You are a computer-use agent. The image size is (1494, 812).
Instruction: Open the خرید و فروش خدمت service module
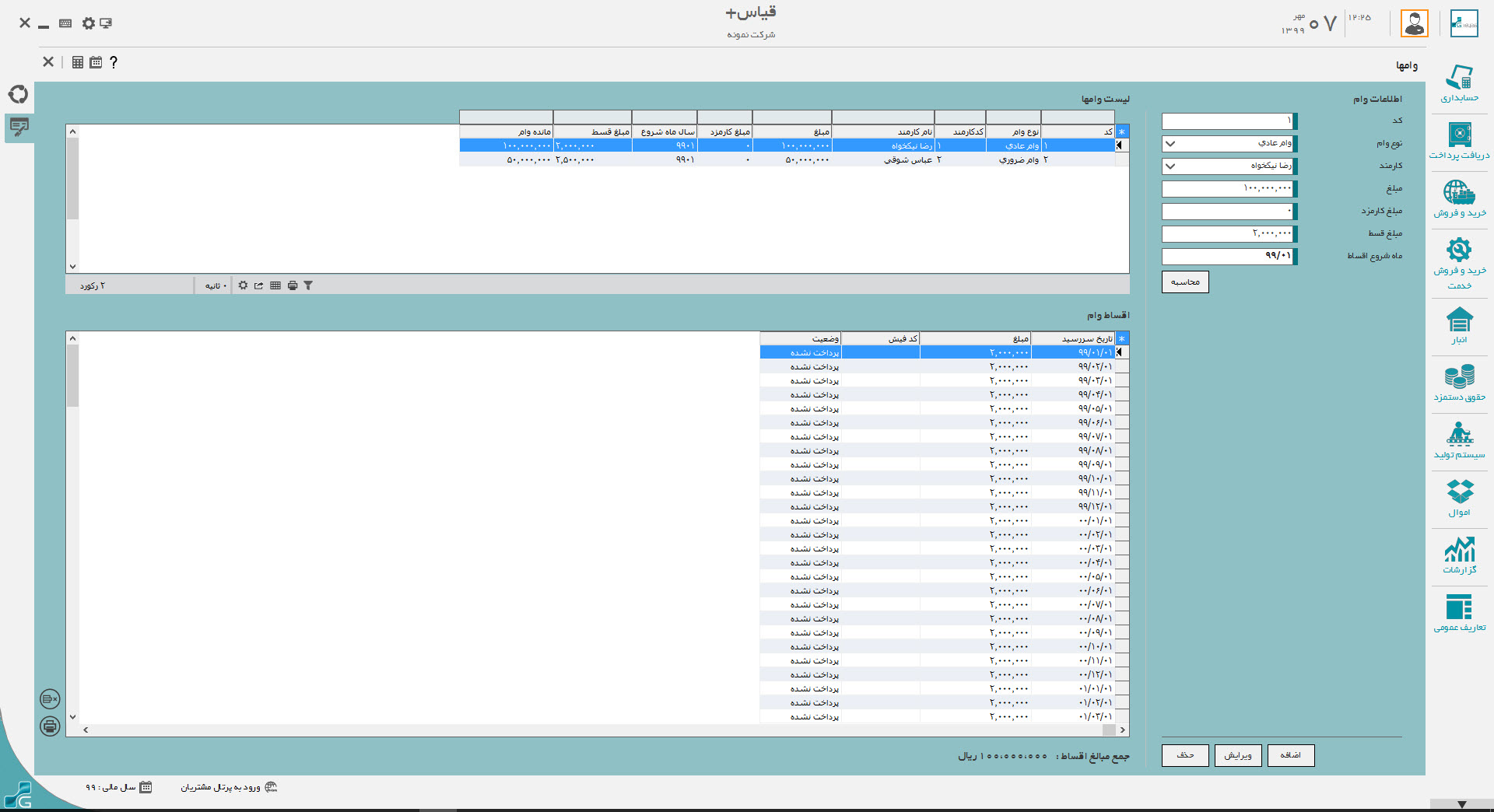1459,263
